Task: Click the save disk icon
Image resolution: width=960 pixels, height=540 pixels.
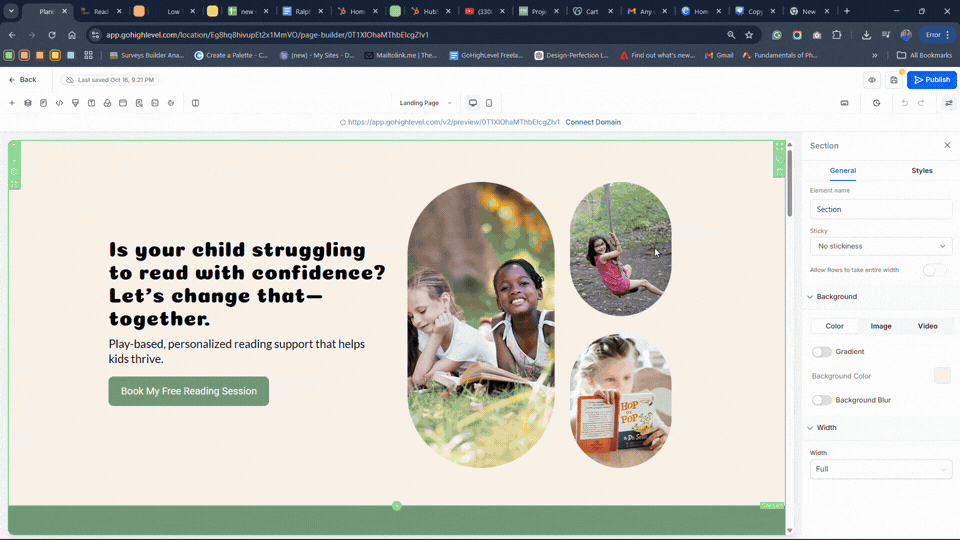Action: point(893,80)
